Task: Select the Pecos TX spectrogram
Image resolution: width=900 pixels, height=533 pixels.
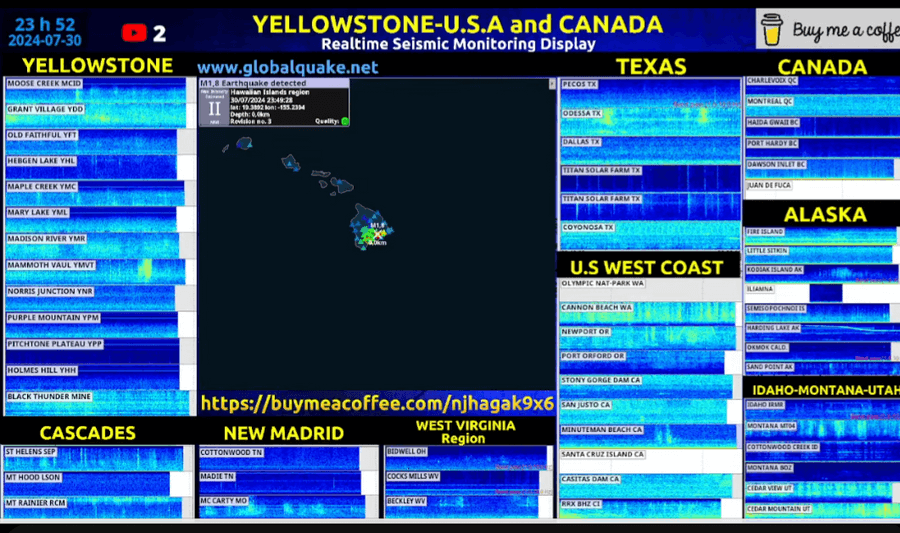Action: (650, 93)
